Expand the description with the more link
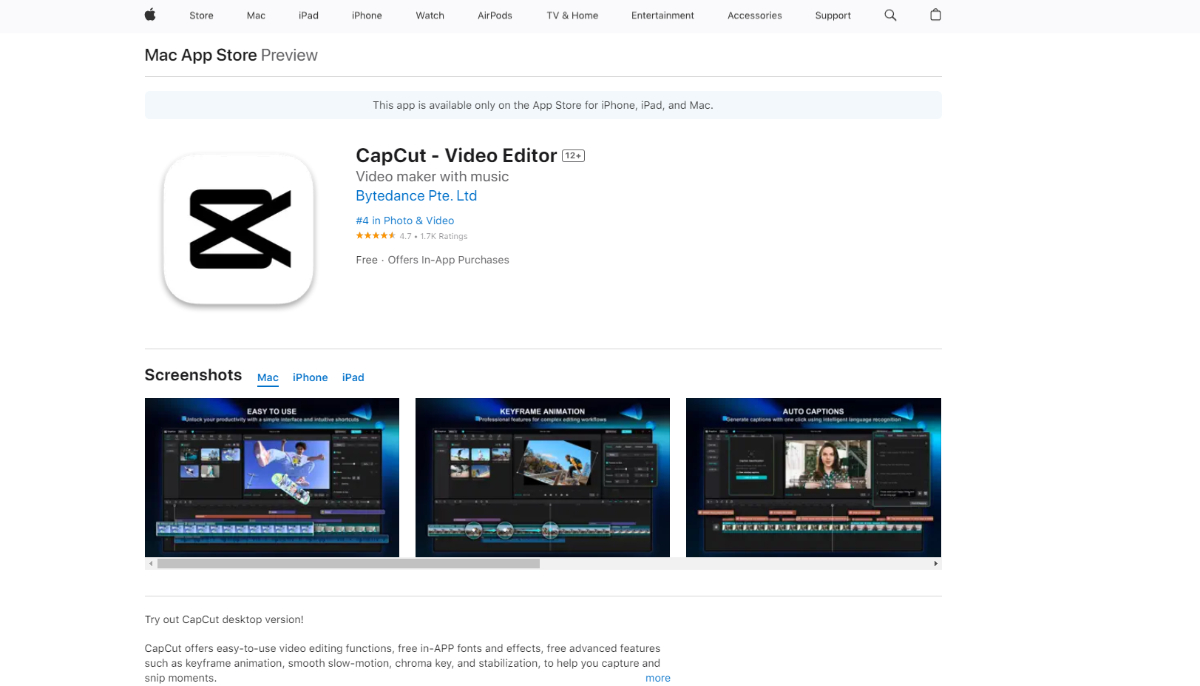The height and width of the screenshot is (686, 1200). point(658,678)
